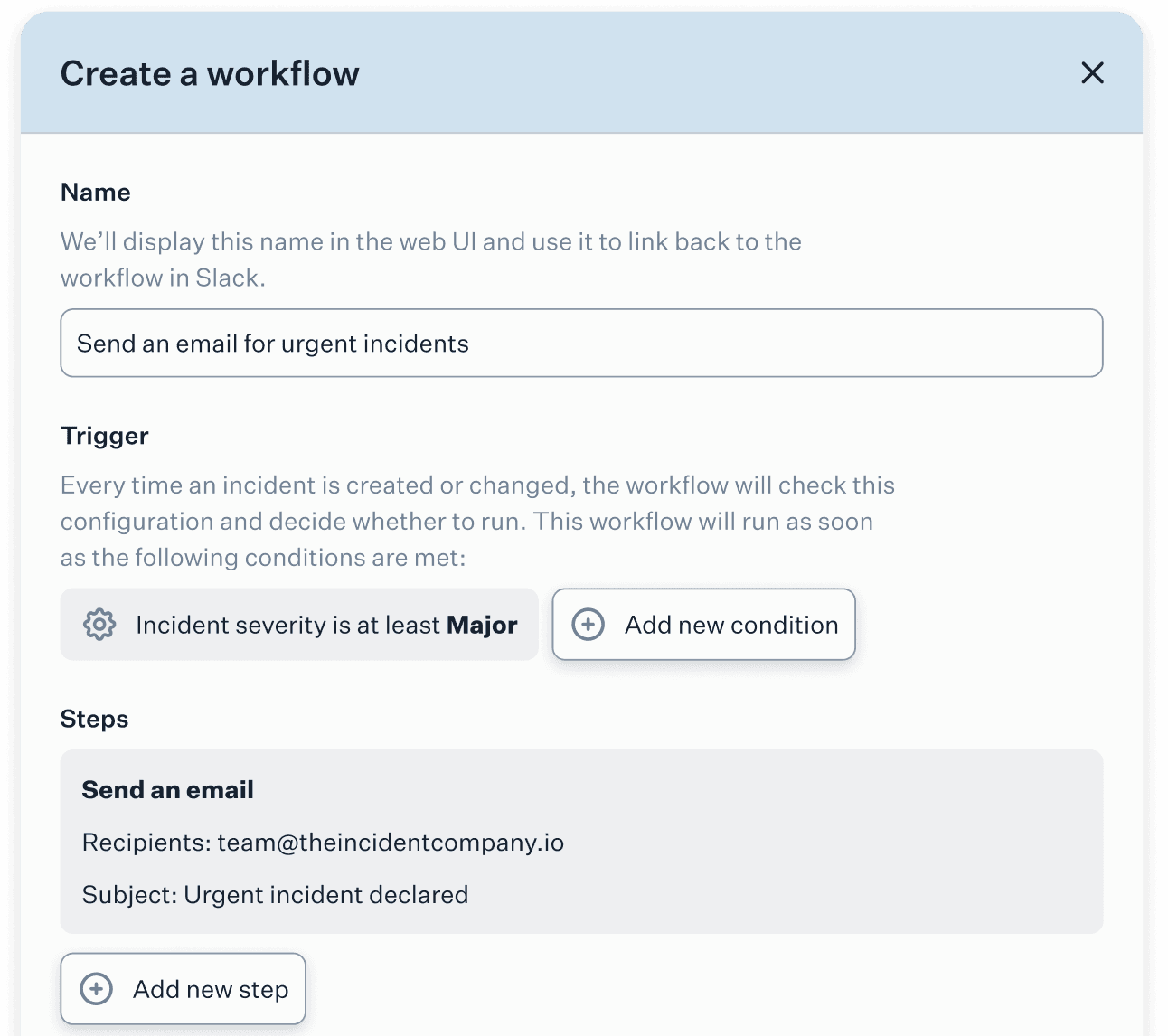1168x1036 pixels.
Task: Click the Trigger explanation paragraph
Action: pos(477,522)
